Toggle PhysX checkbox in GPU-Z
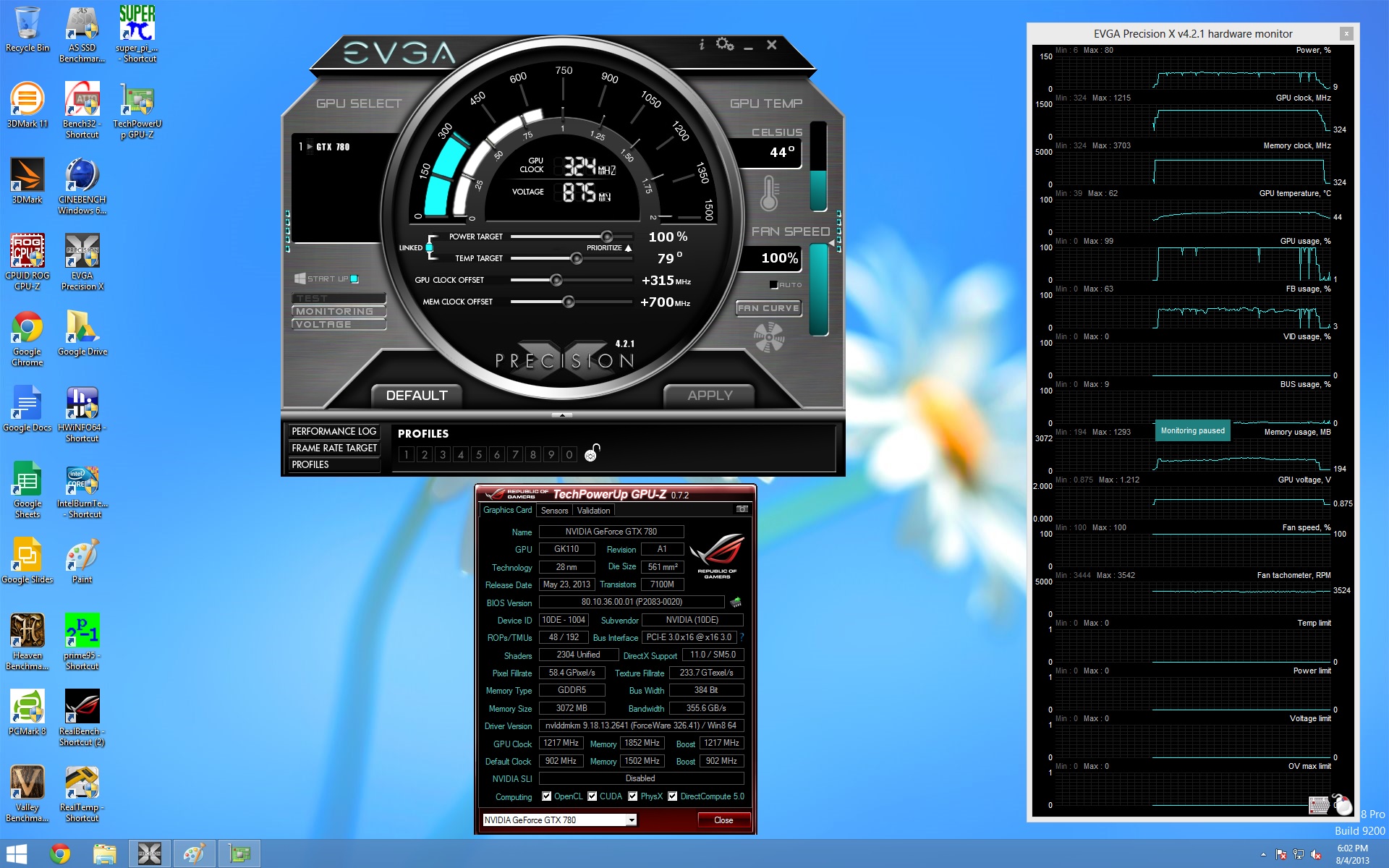The image size is (1389, 868). [633, 796]
